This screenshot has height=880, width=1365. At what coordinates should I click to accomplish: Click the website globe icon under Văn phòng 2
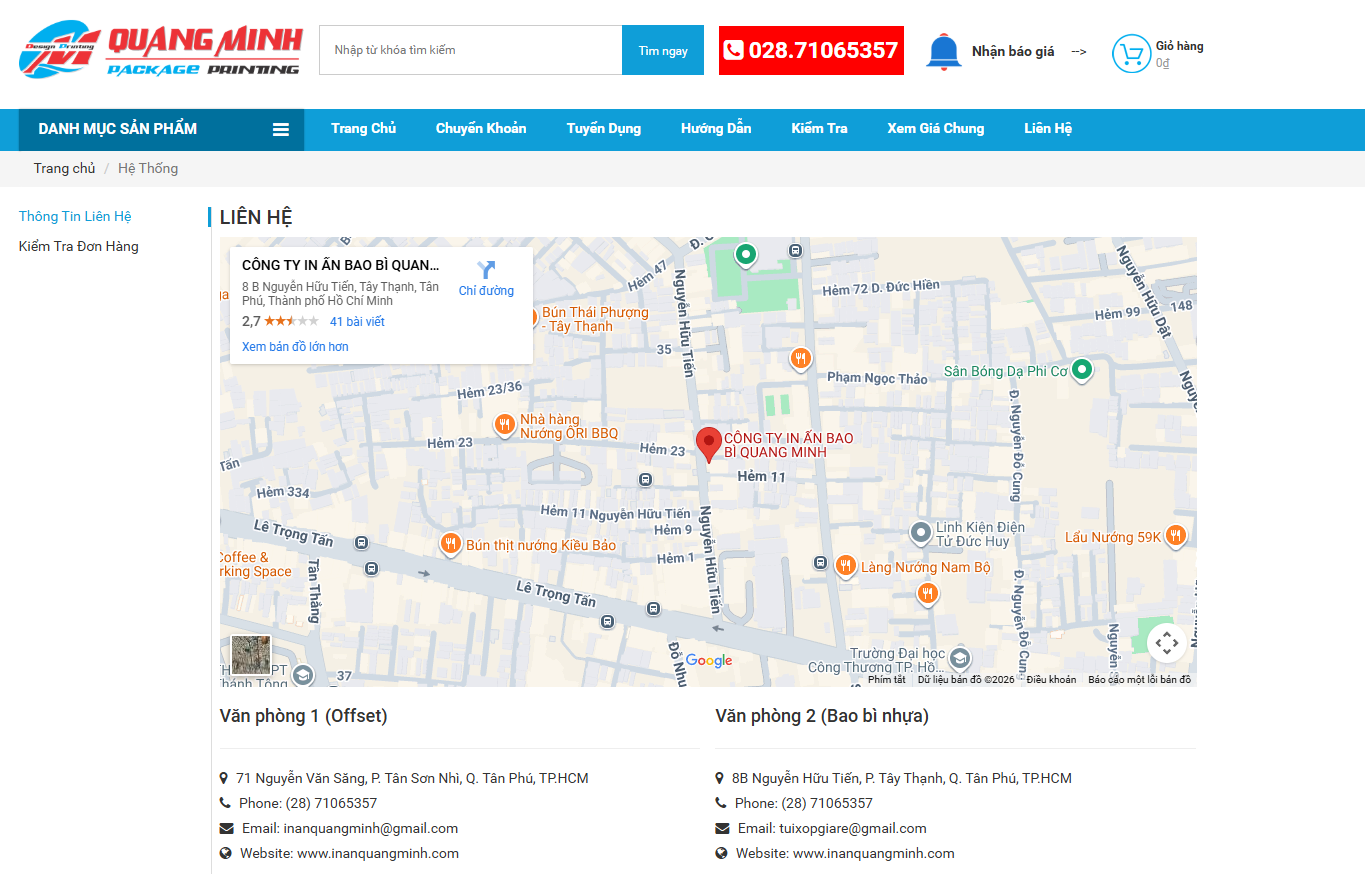721,853
